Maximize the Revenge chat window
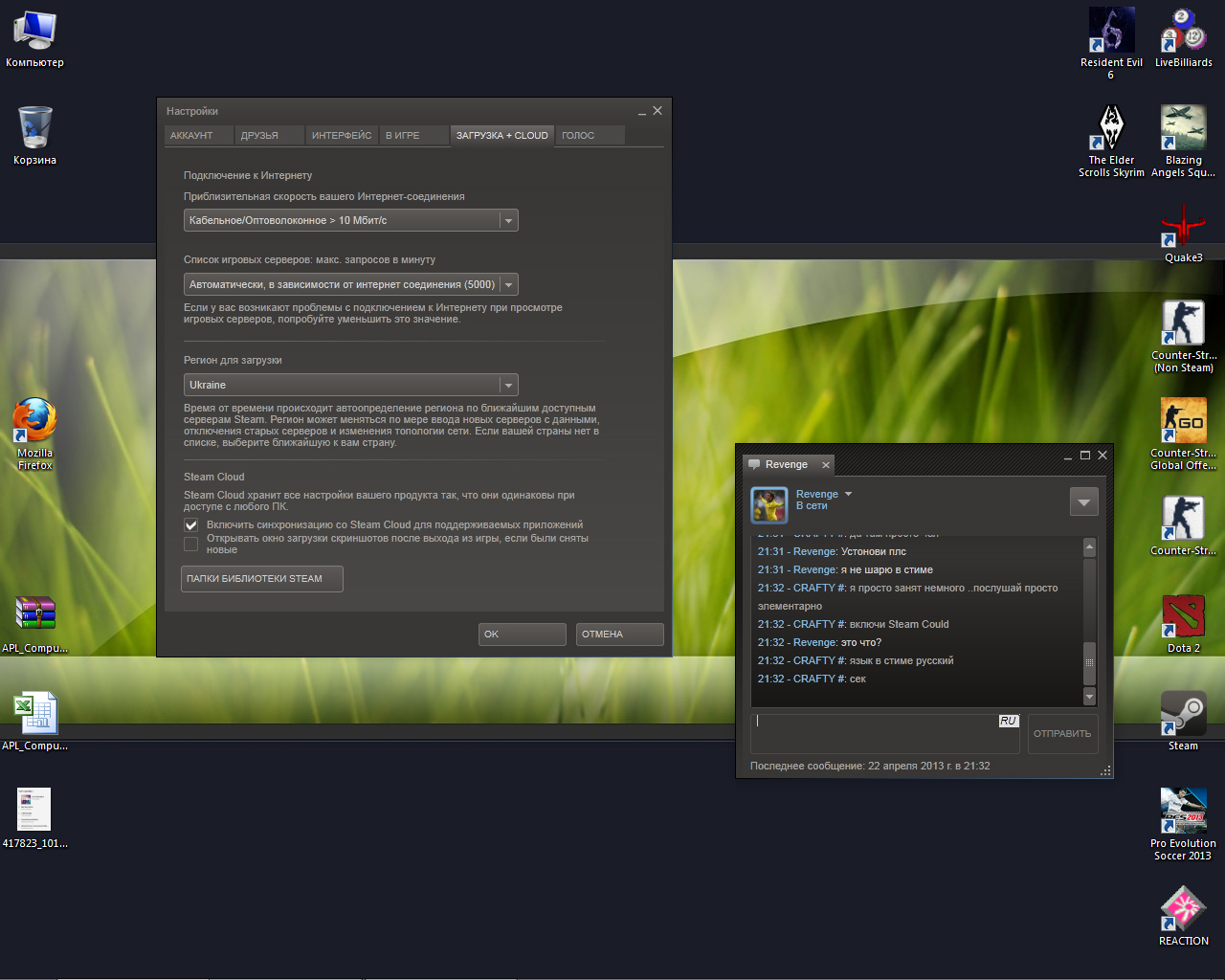1225x980 pixels. tap(1085, 456)
